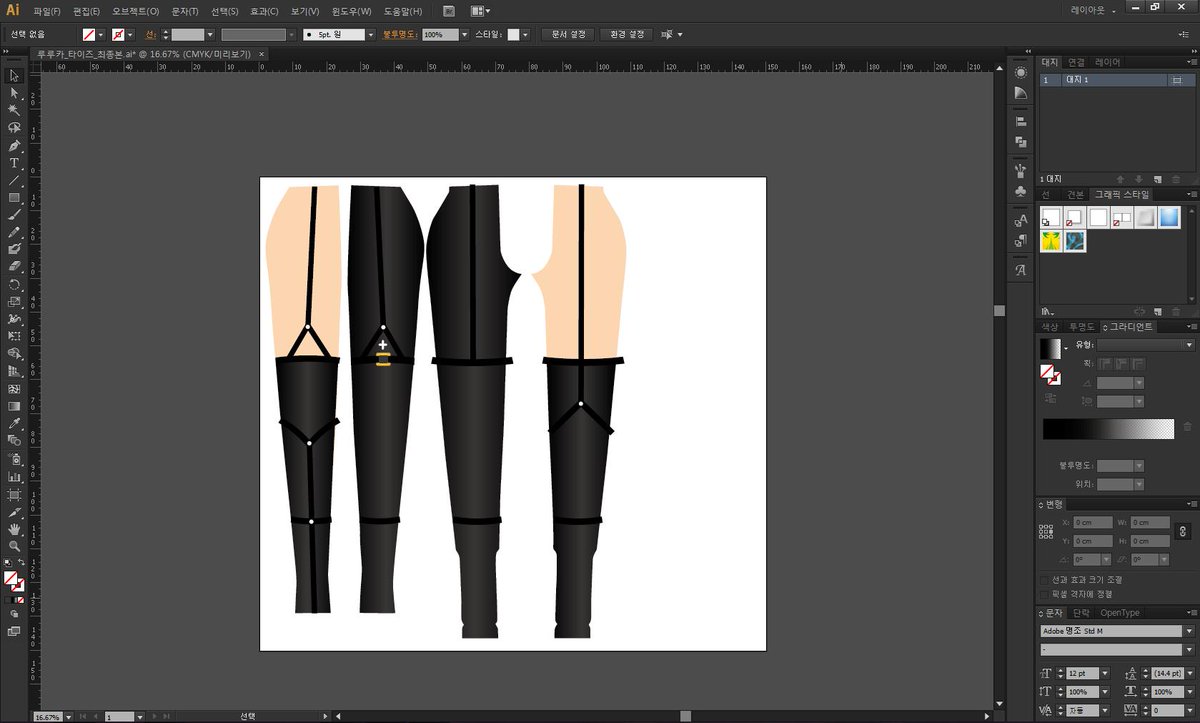Select the Direct Selection tool
Screen dimensions: 1200x723
14,93
